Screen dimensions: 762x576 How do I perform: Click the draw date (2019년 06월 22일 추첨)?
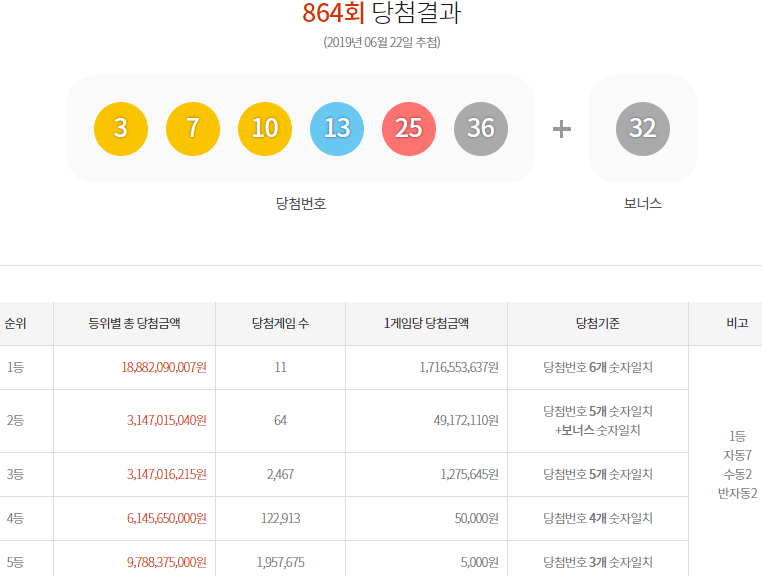tap(382, 42)
